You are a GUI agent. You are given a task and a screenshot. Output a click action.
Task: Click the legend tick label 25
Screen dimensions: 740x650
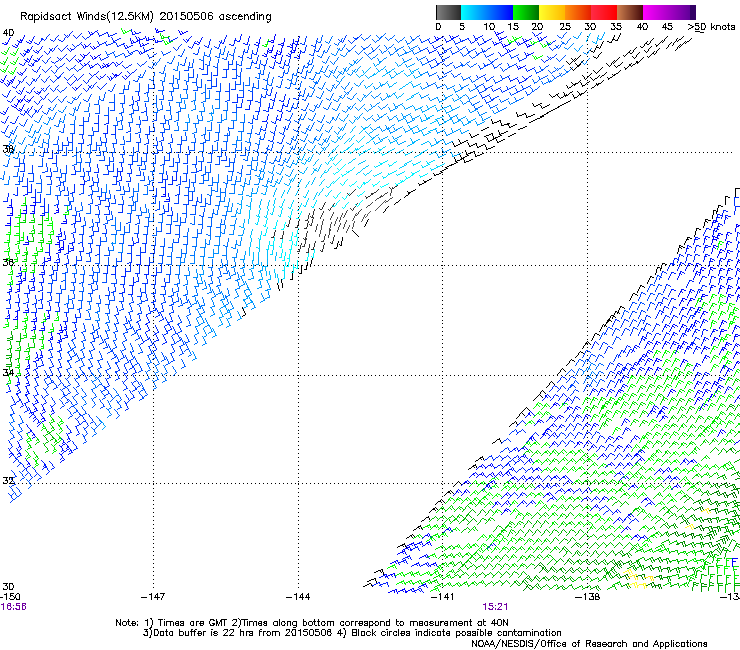click(565, 27)
